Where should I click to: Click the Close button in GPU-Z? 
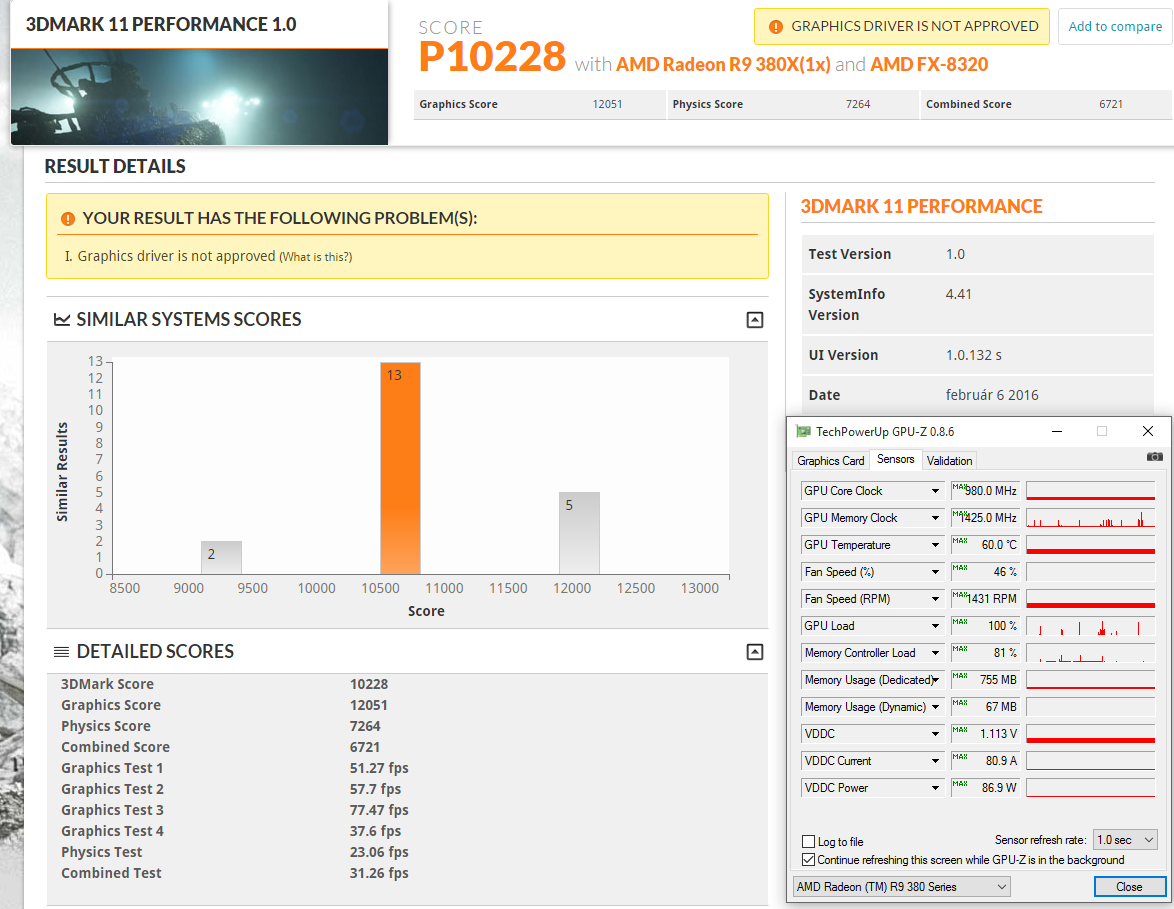1129,887
